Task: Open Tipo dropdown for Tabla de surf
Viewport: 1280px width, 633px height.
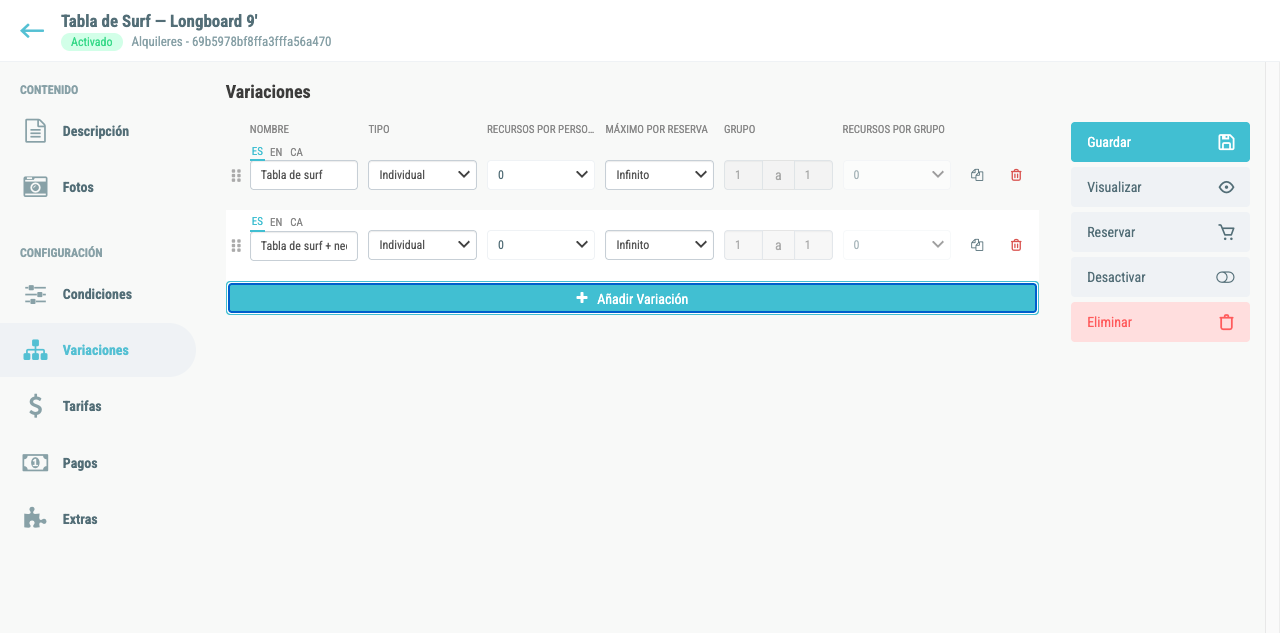Action: (422, 175)
